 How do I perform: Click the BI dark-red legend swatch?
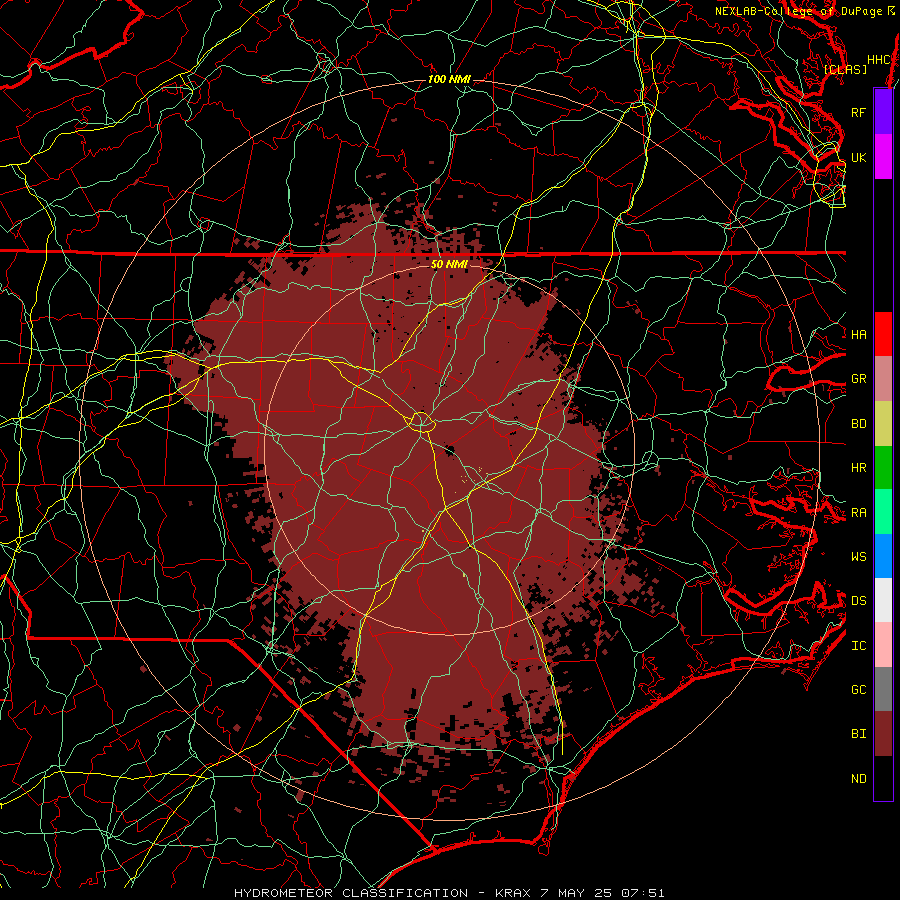pyautogui.click(x=883, y=734)
